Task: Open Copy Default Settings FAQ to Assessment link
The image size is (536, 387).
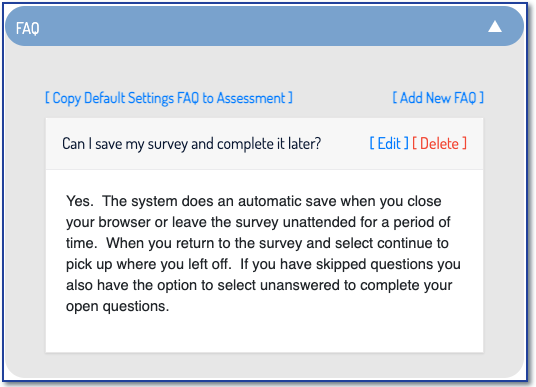Action: [169, 98]
